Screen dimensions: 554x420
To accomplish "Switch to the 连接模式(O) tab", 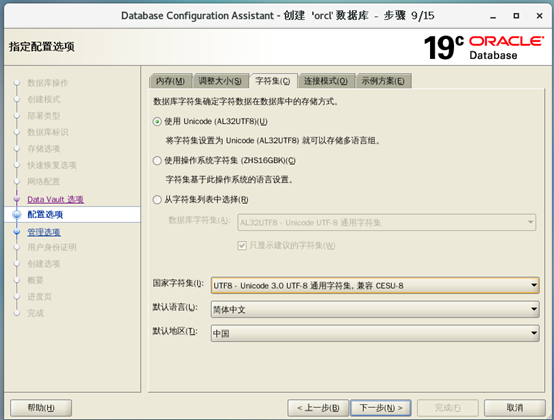I will [326, 81].
